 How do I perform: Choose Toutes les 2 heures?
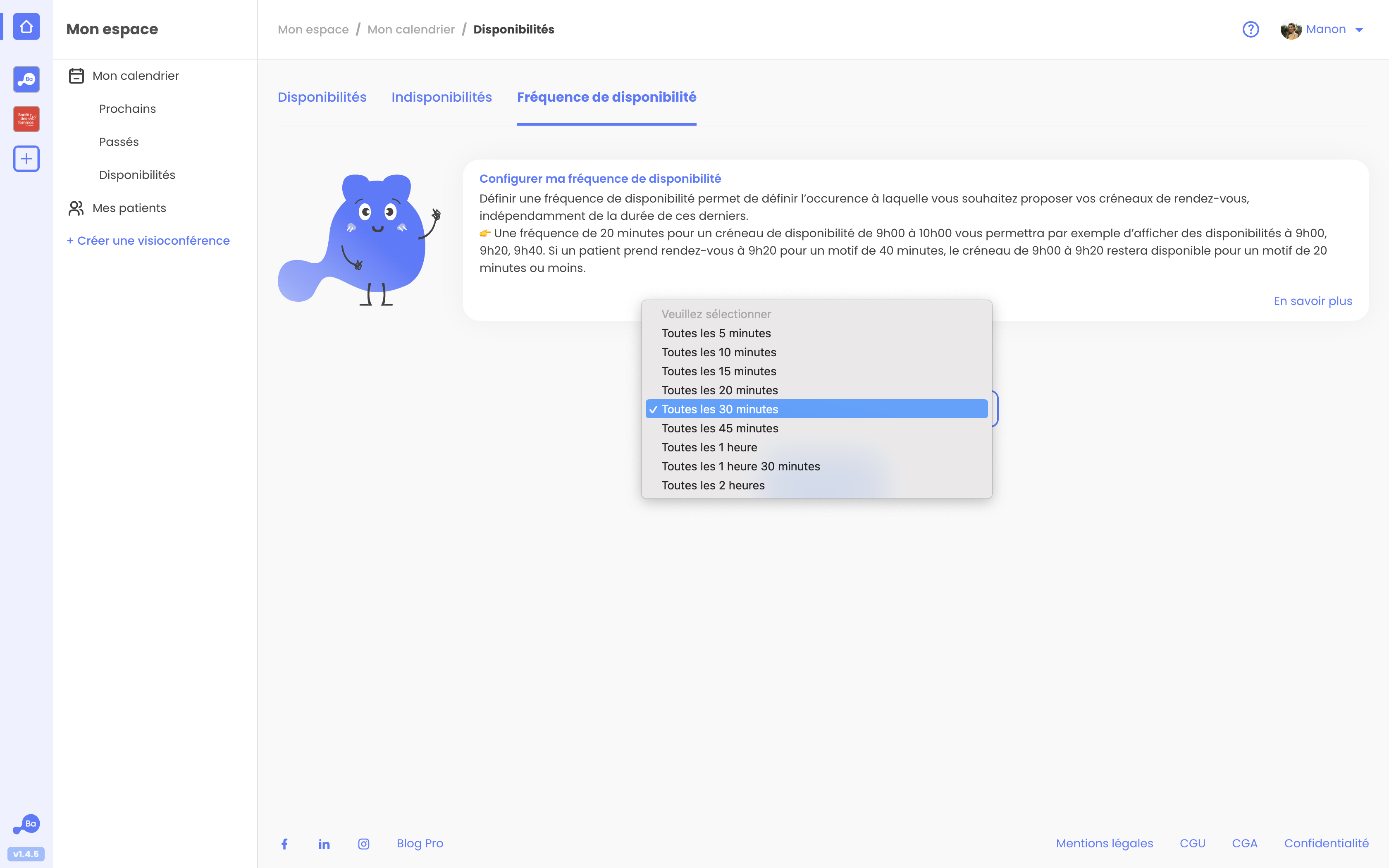click(x=817, y=485)
